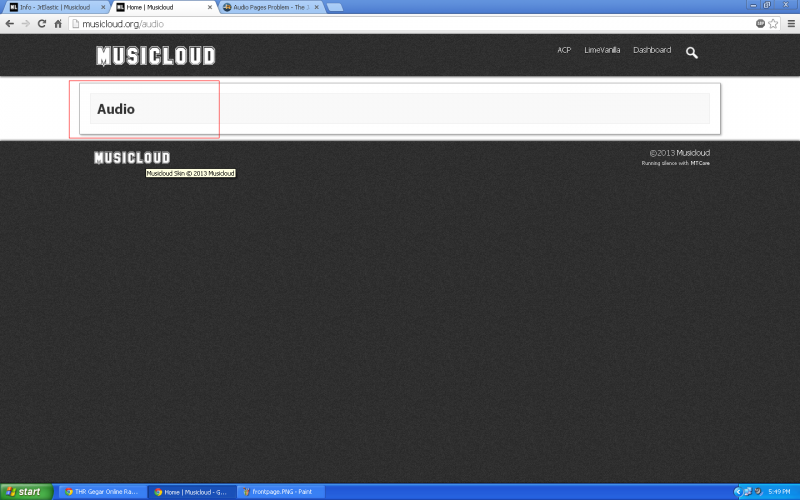Go to browser home page icon
This screenshot has width=800, height=500.
tap(58, 23)
